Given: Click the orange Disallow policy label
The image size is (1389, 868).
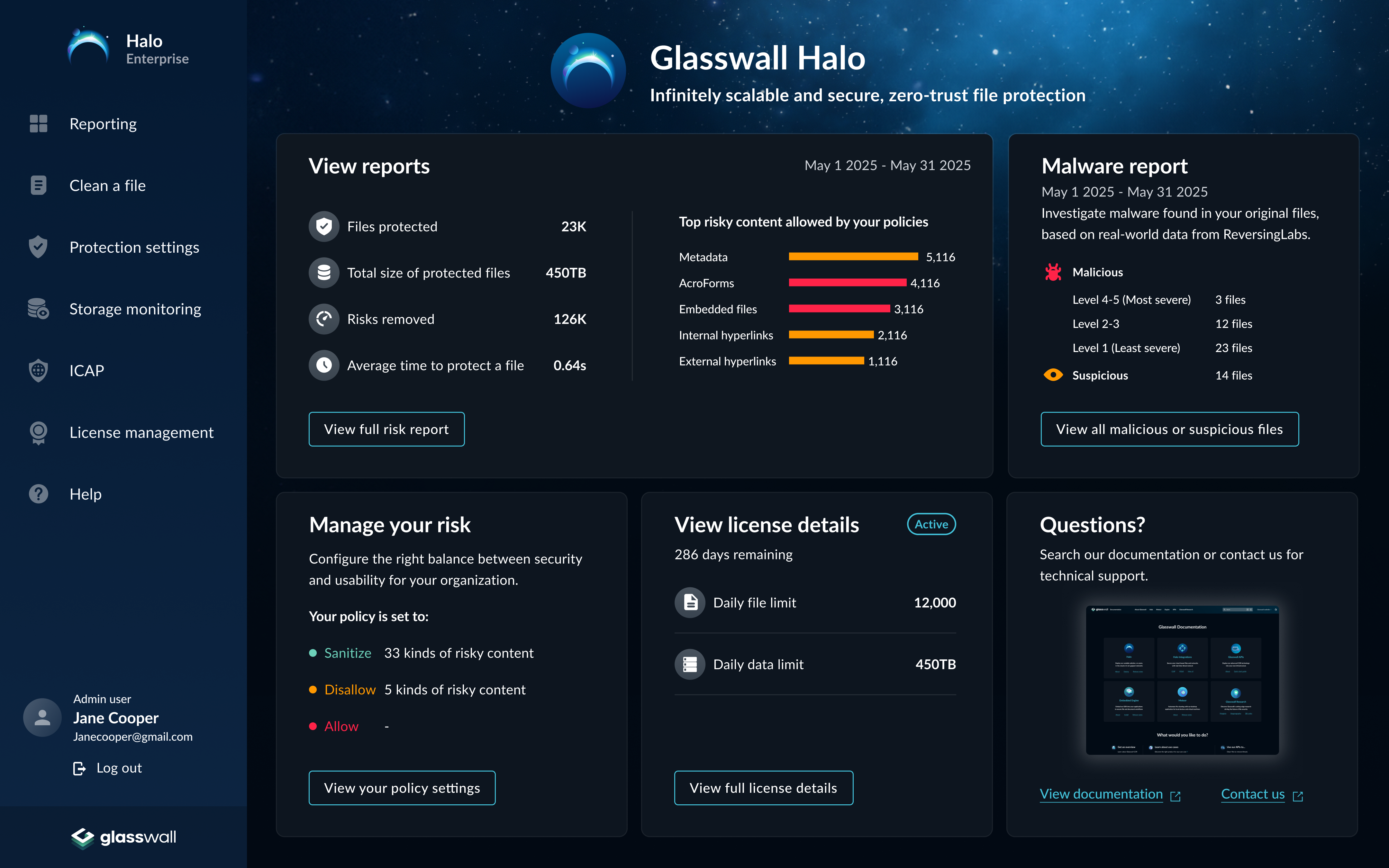Looking at the screenshot, I should 350,690.
